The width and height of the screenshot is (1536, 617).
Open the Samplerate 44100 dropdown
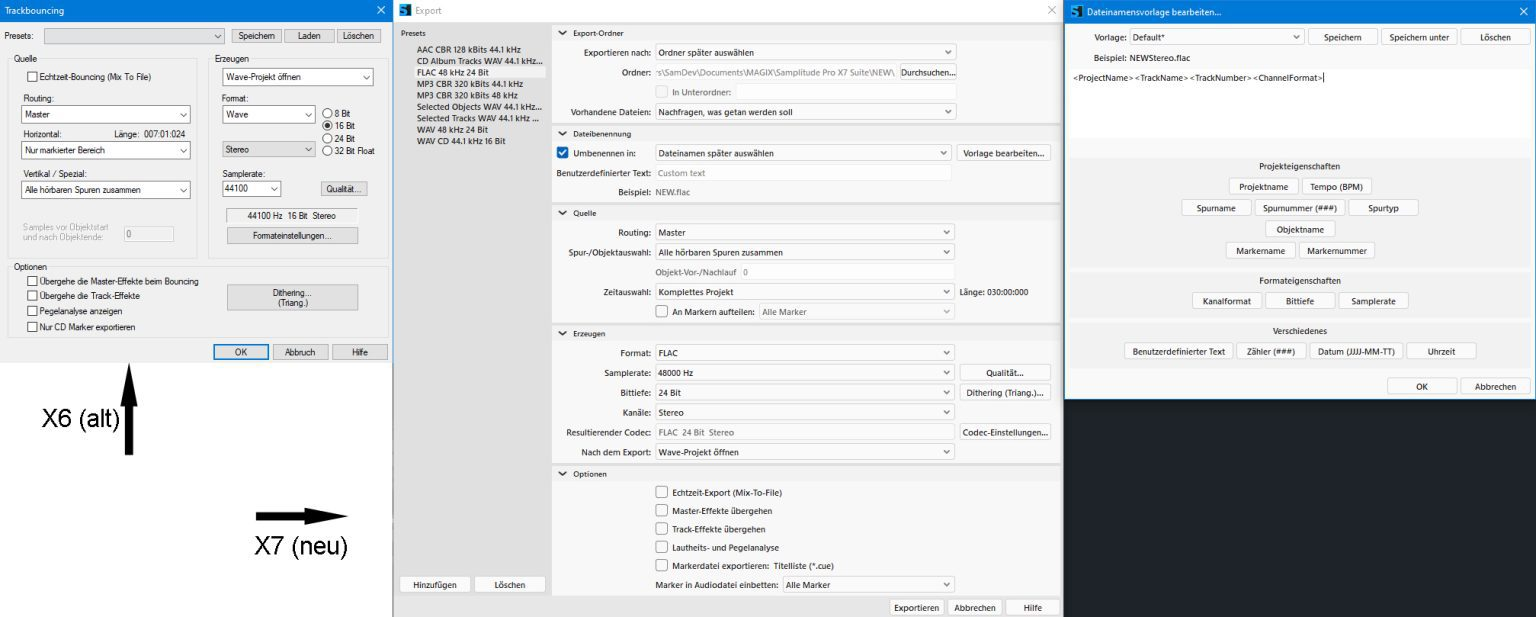coord(251,188)
